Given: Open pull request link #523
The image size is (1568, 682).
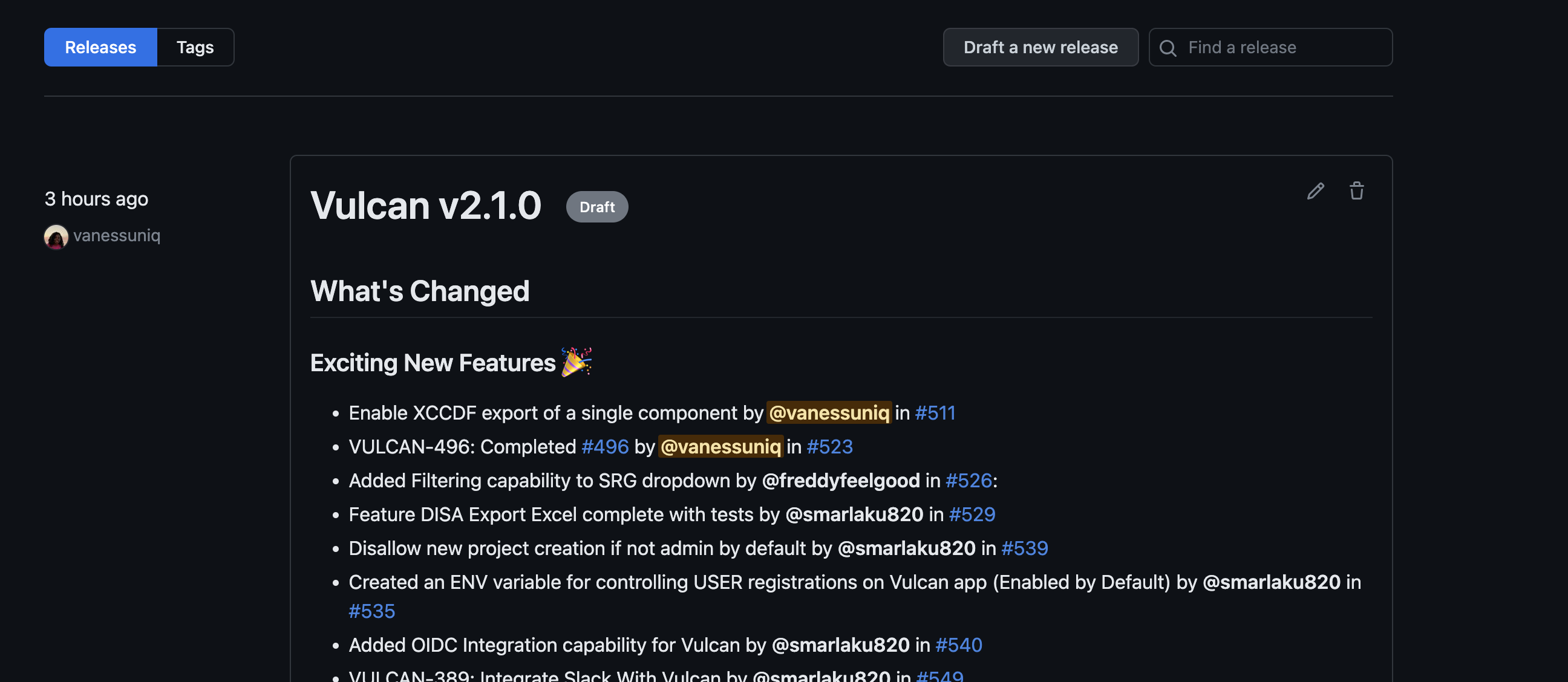Looking at the screenshot, I should coord(830,447).
